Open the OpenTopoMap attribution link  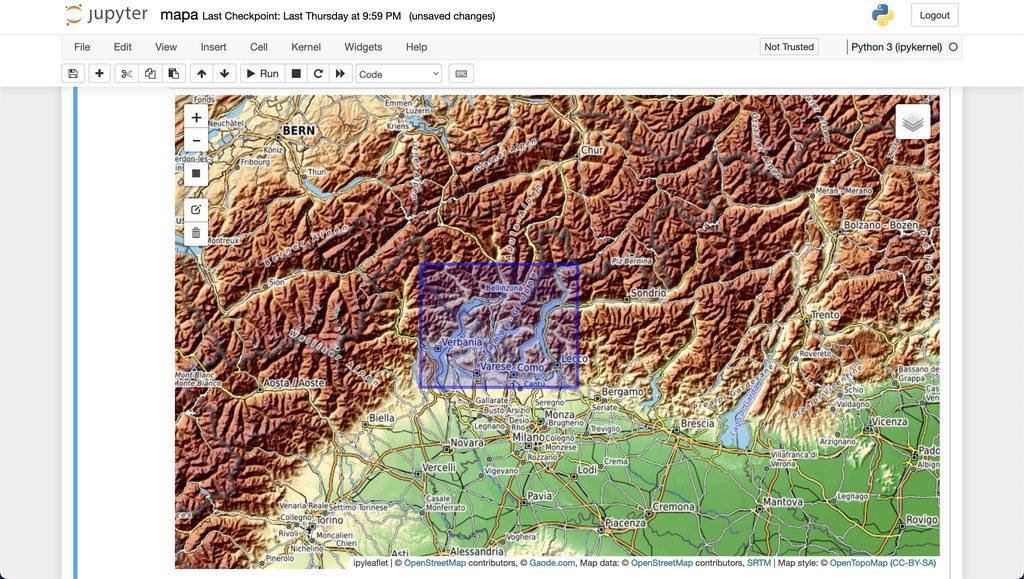click(858, 563)
